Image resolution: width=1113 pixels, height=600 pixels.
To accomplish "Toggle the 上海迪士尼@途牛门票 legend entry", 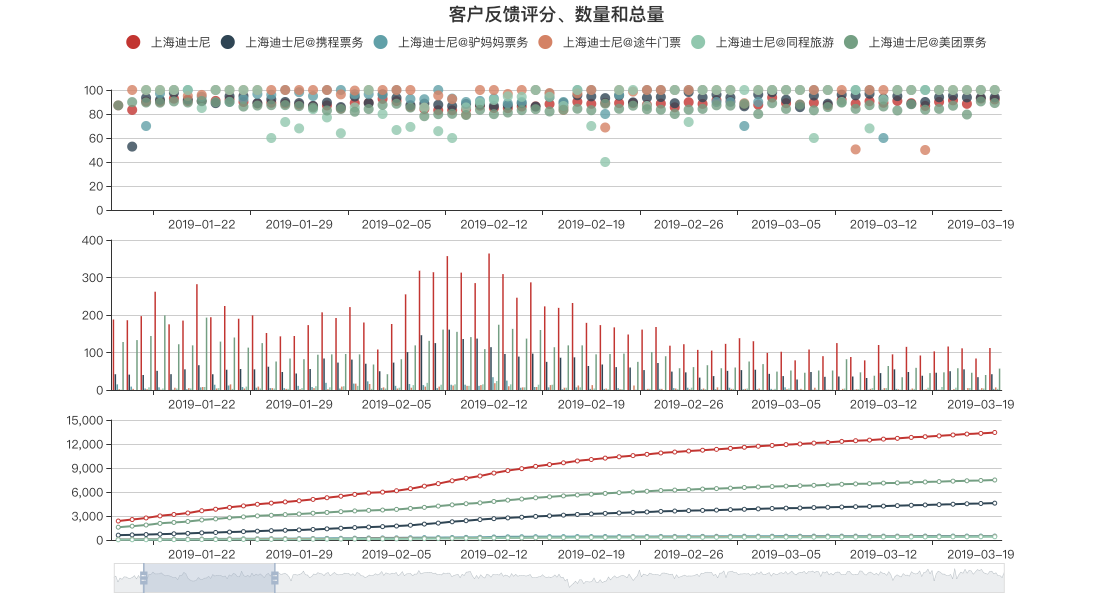I will [609, 43].
